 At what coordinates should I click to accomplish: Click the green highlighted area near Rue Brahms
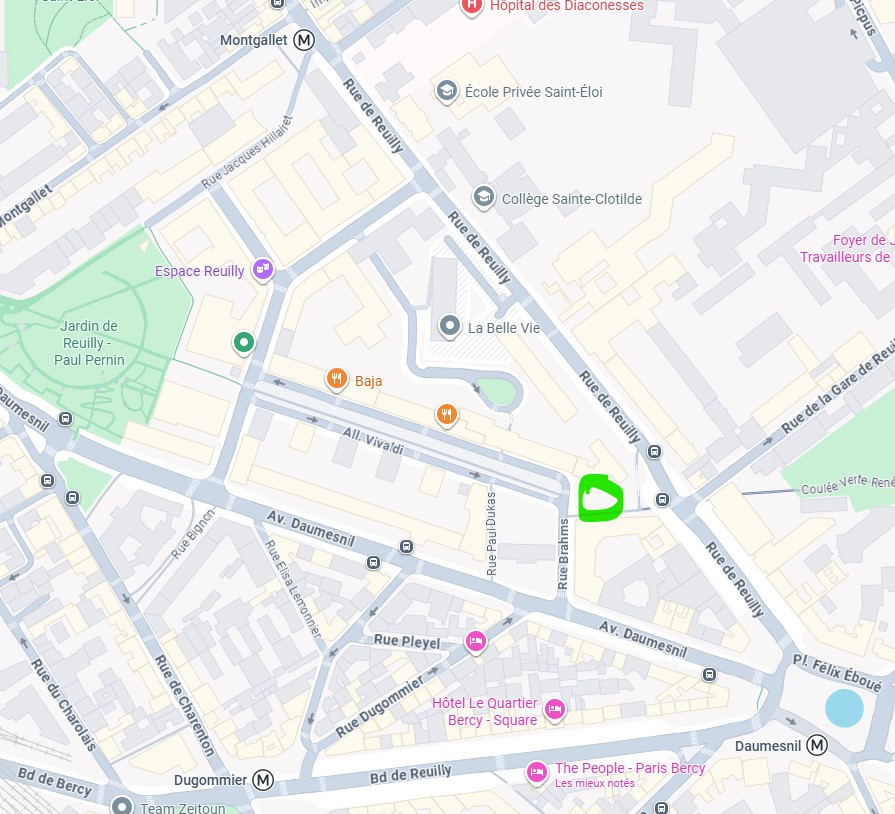(600, 498)
